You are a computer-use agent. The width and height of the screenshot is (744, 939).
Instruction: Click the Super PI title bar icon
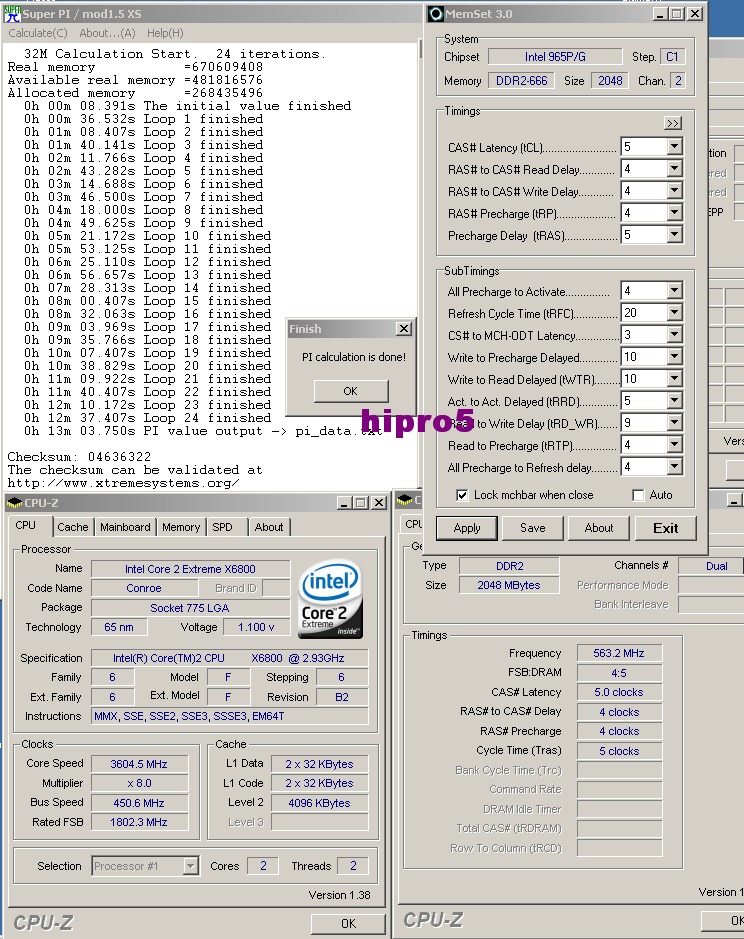click(12, 13)
